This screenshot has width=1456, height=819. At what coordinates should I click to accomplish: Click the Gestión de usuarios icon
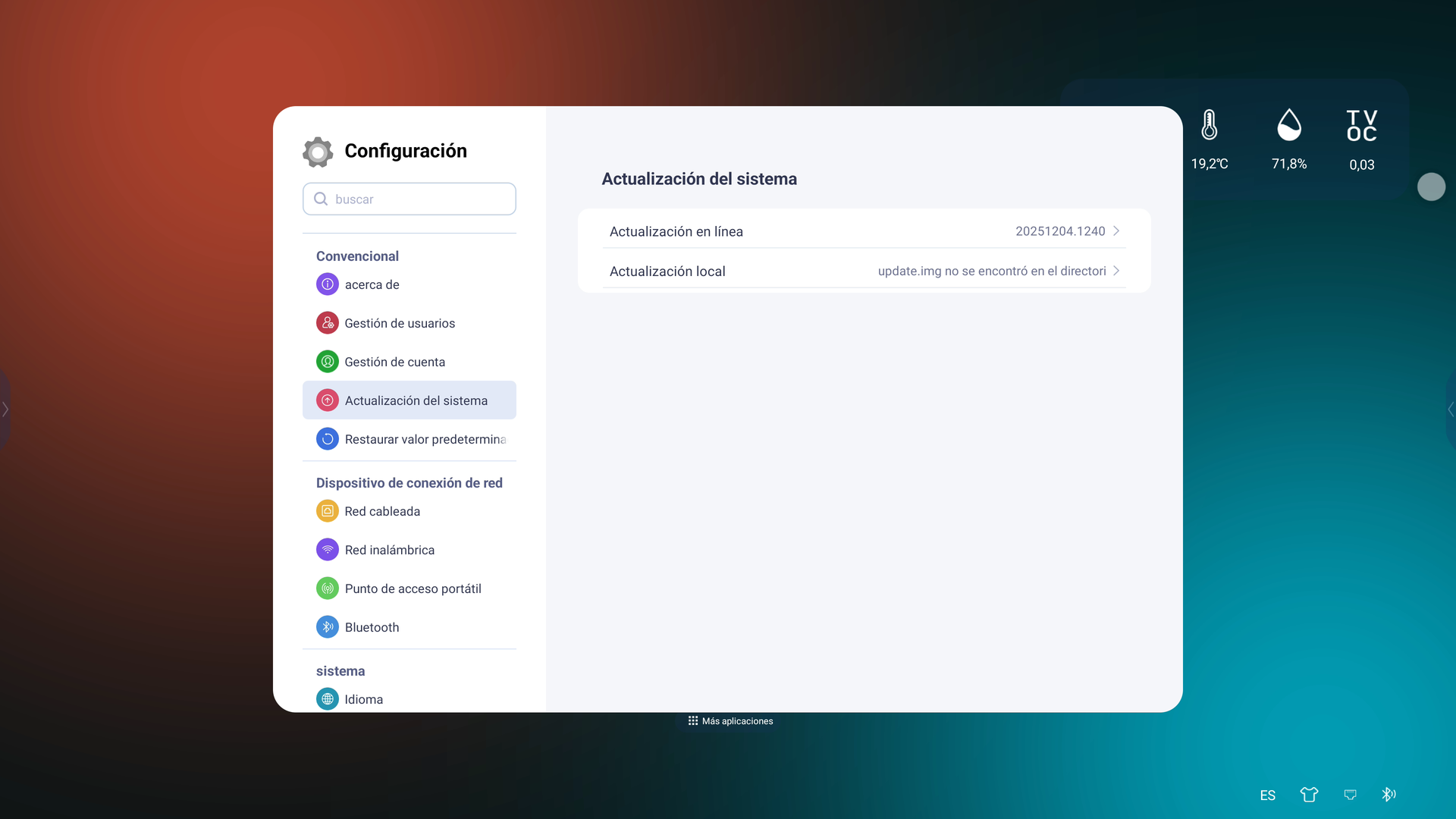tap(328, 323)
